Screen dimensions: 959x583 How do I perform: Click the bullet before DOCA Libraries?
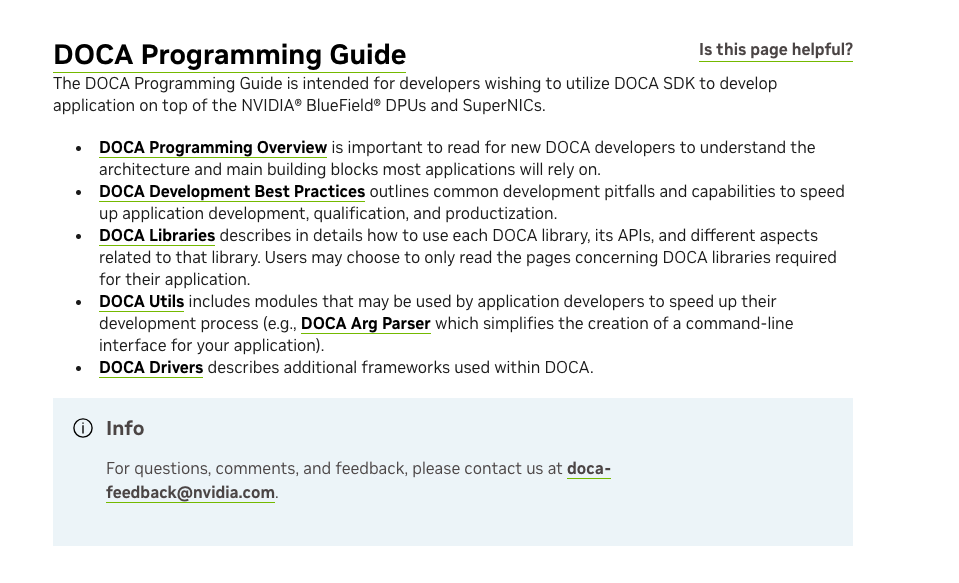79,237
